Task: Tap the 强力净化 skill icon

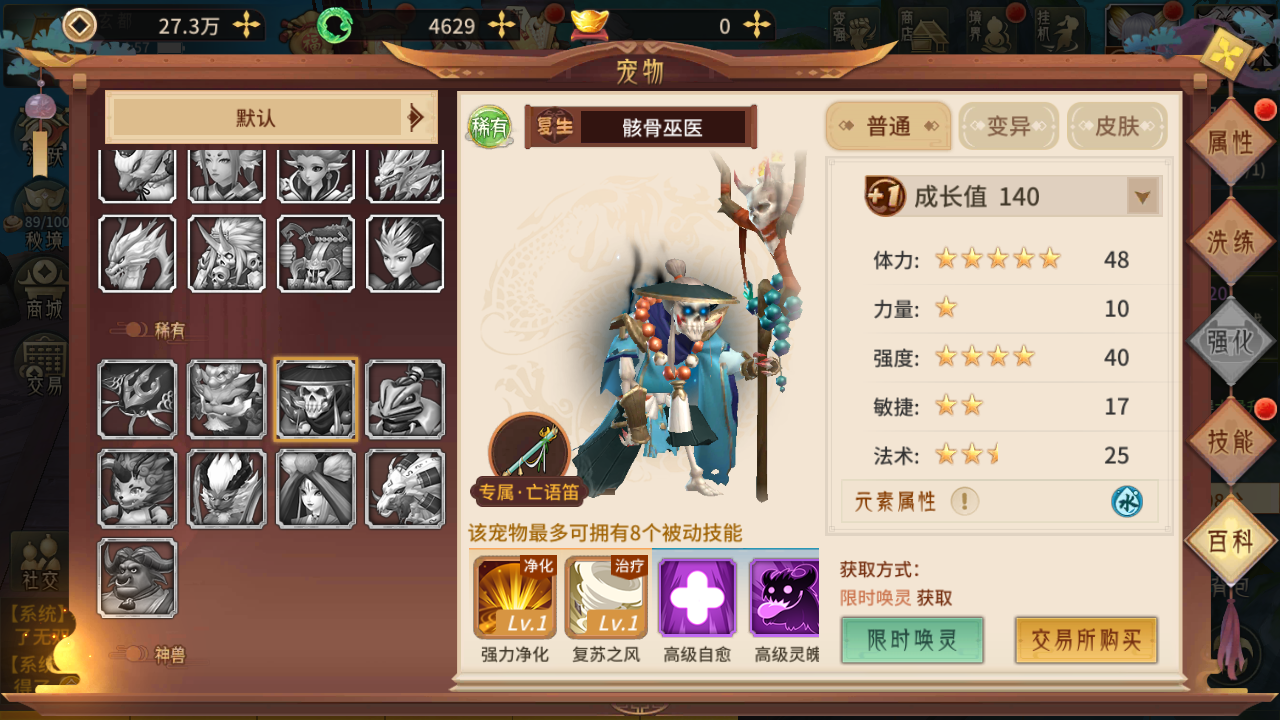Action: (515, 598)
